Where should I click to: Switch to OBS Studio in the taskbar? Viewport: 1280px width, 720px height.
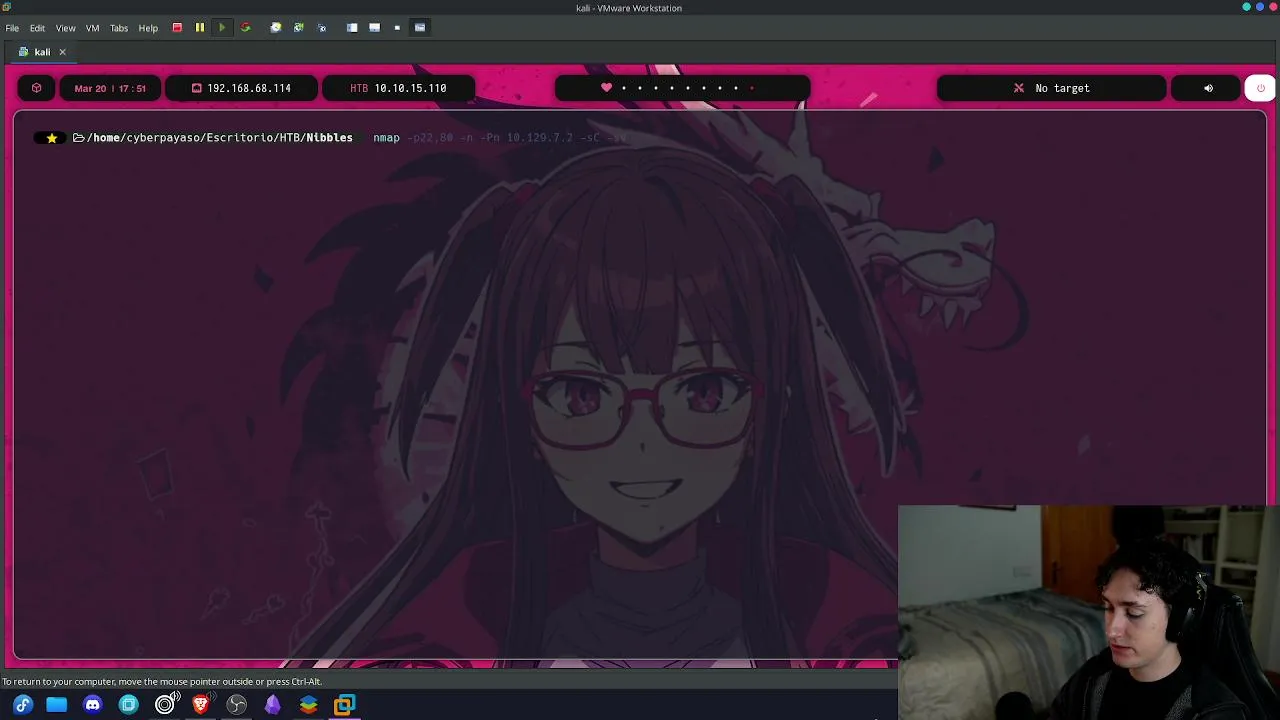coord(237,705)
